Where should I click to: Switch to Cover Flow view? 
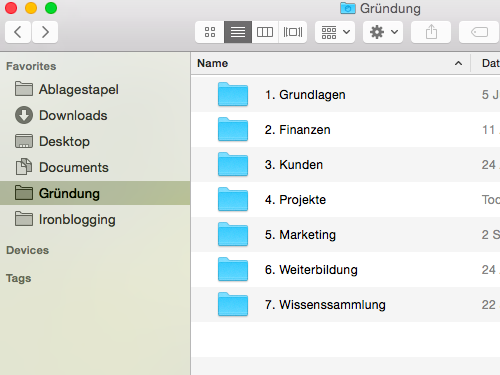point(293,32)
